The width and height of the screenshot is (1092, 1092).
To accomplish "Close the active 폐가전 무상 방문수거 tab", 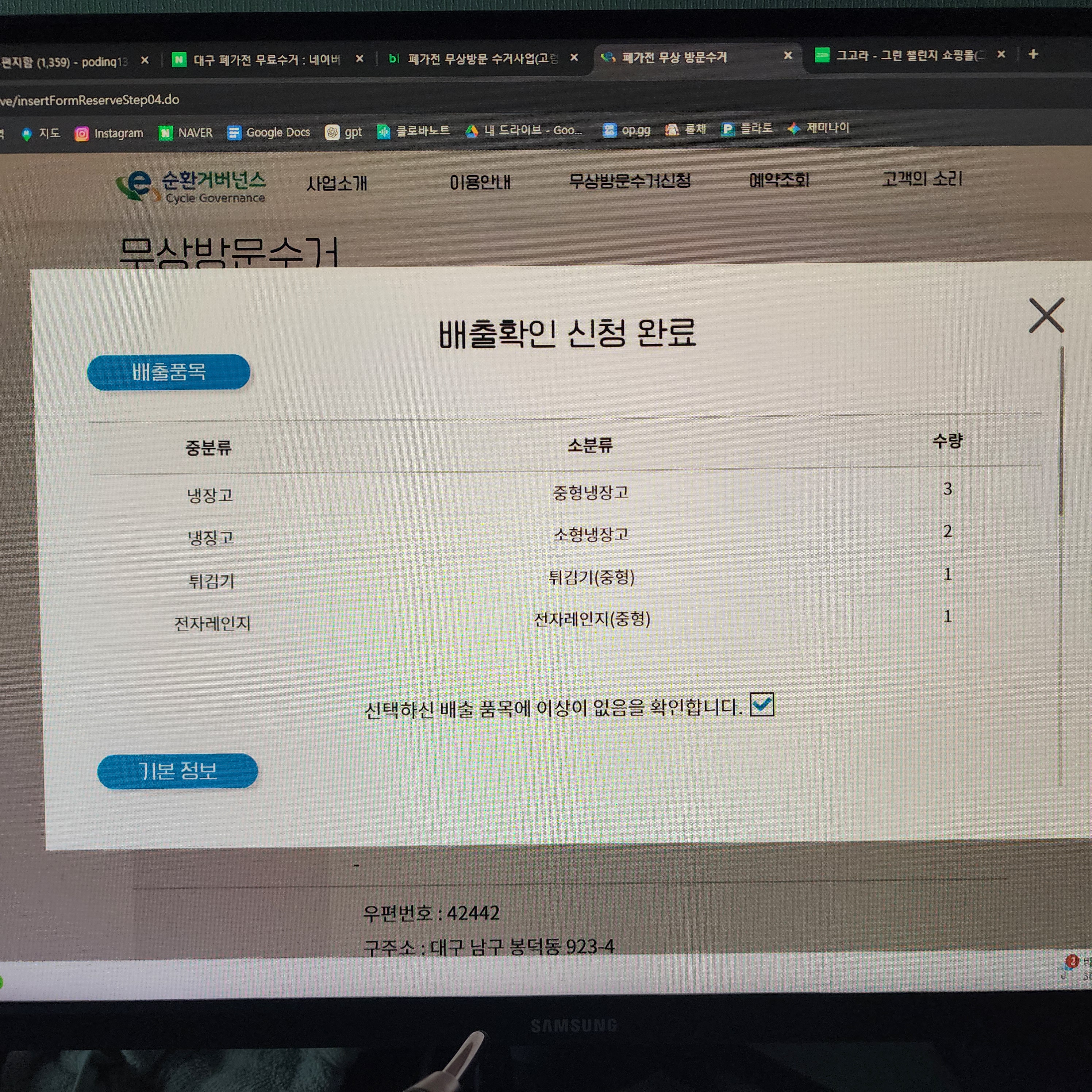I will (788, 55).
